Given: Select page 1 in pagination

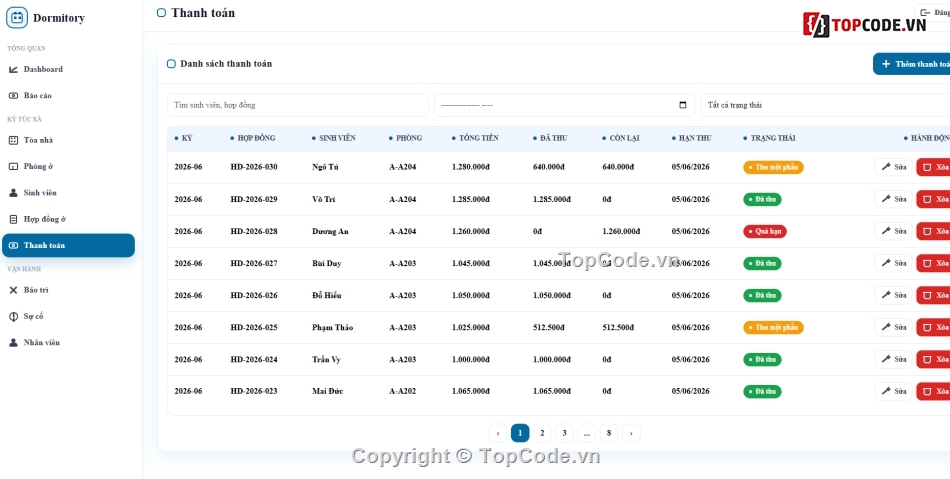Looking at the screenshot, I should [x=520, y=433].
